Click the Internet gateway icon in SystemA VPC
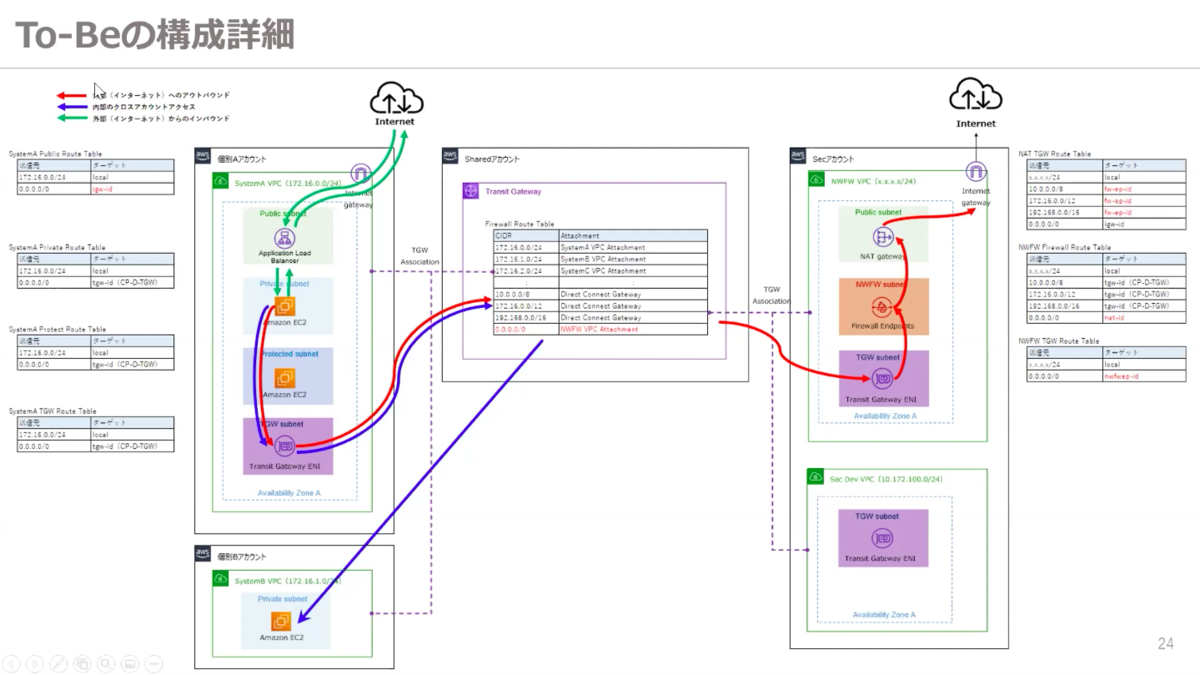 (361, 174)
